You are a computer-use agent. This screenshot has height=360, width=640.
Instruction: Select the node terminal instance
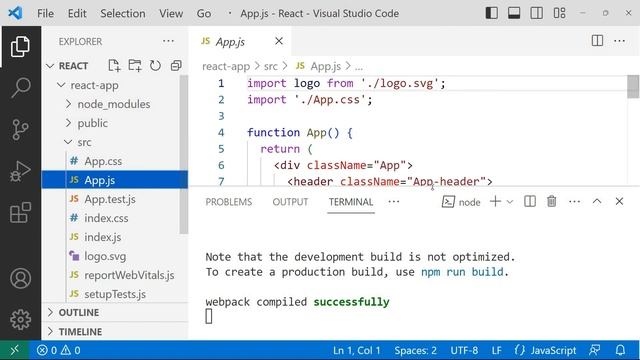pos(461,202)
